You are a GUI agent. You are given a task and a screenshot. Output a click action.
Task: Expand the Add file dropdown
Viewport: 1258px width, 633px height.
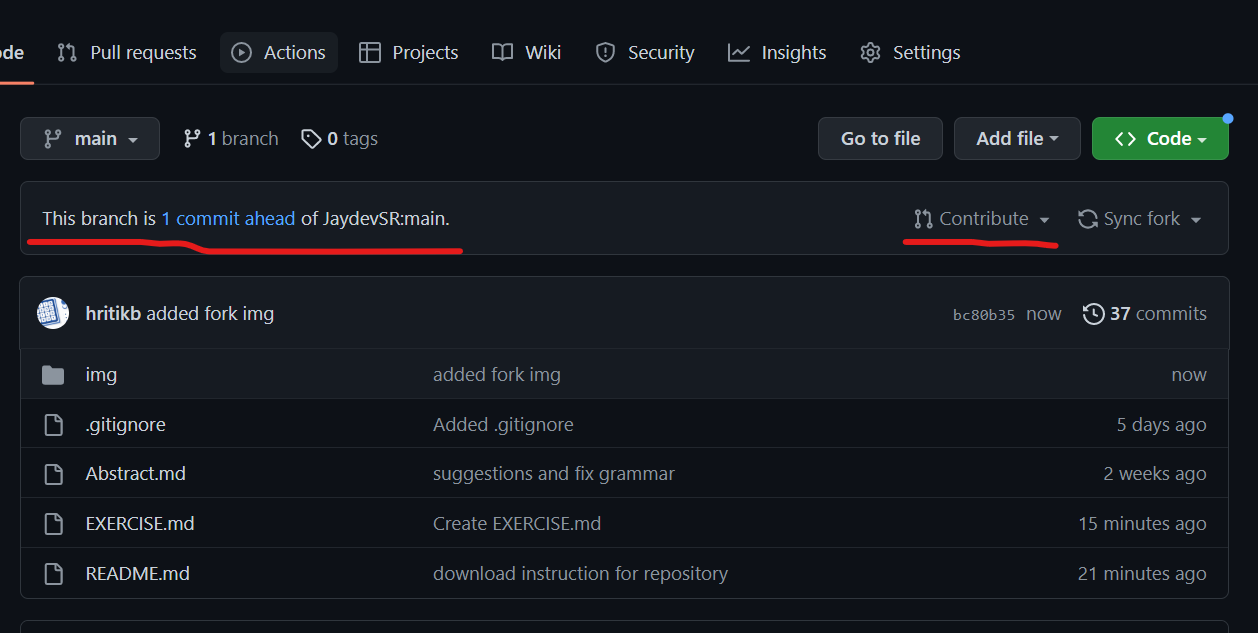1017,138
